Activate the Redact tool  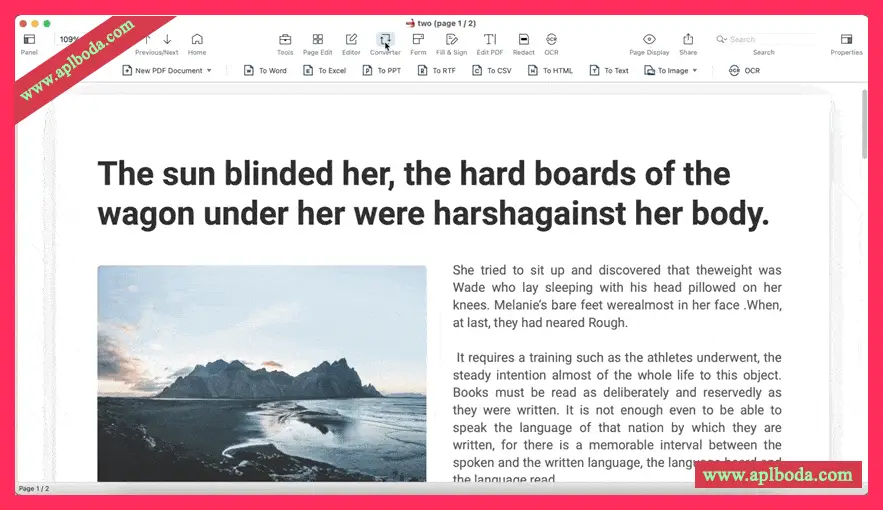point(523,40)
